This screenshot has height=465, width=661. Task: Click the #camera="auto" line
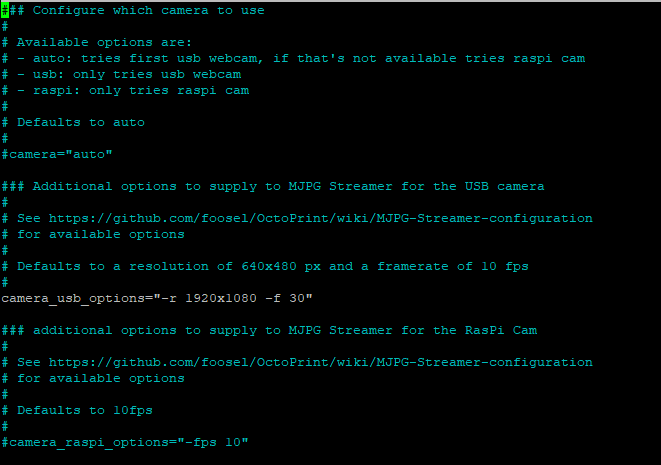point(57,154)
